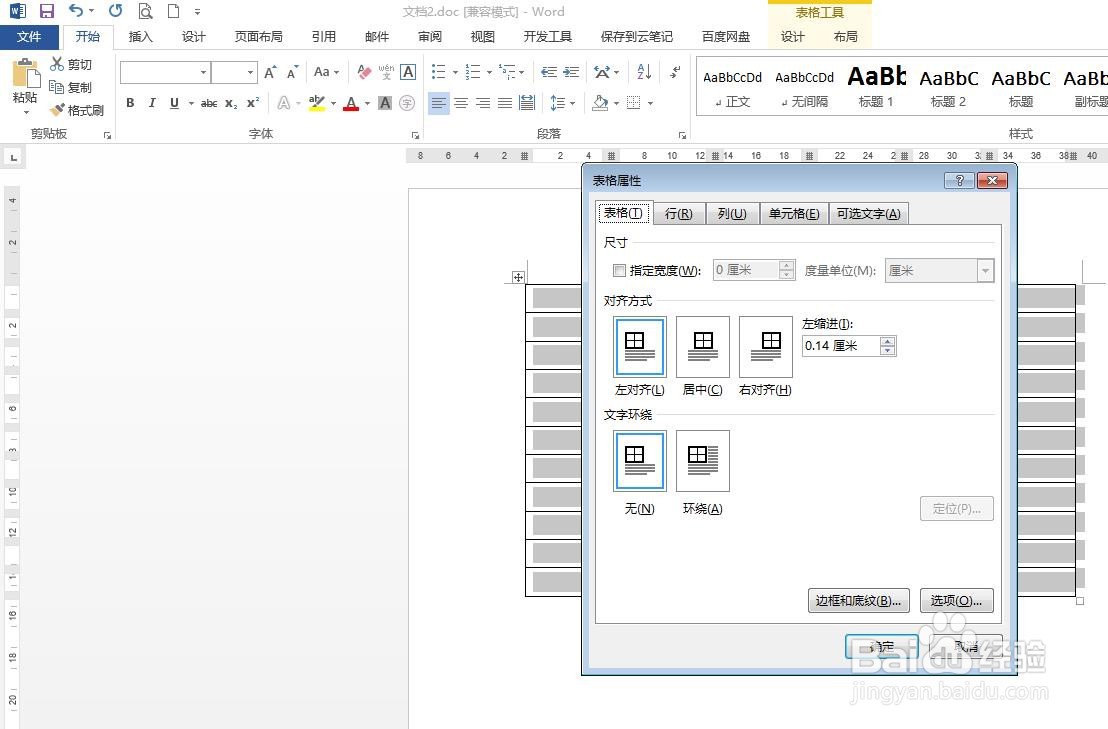The image size is (1108, 729).
Task: Open Change Case (Aa) dropdown
Action: point(326,72)
